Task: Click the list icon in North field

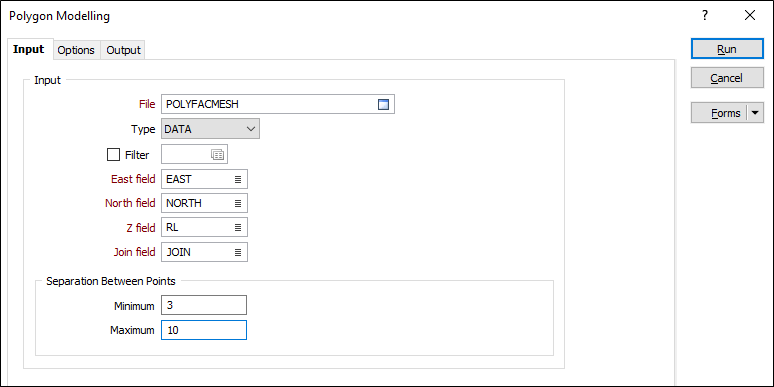Action: click(x=238, y=203)
